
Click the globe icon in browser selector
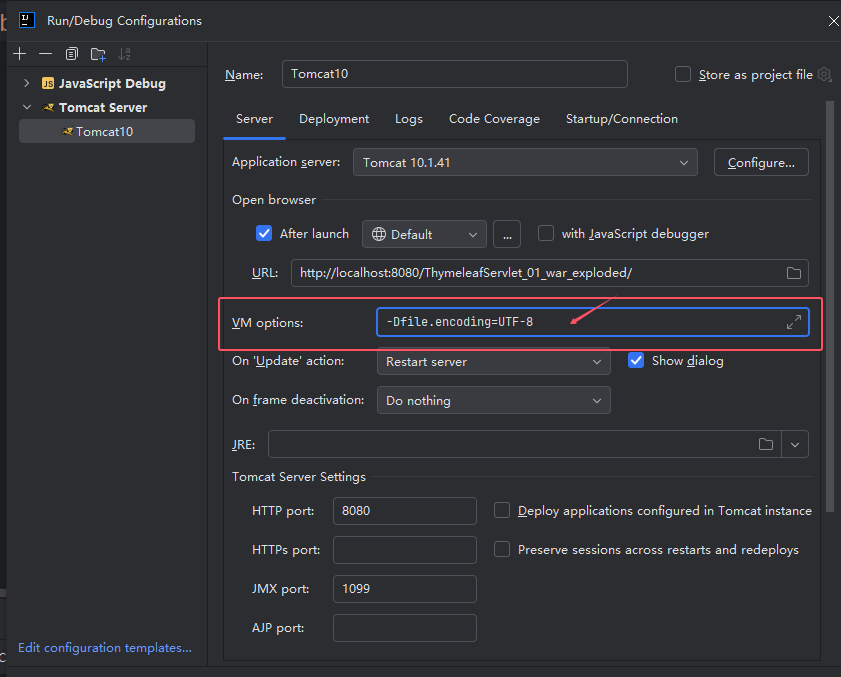click(x=379, y=234)
